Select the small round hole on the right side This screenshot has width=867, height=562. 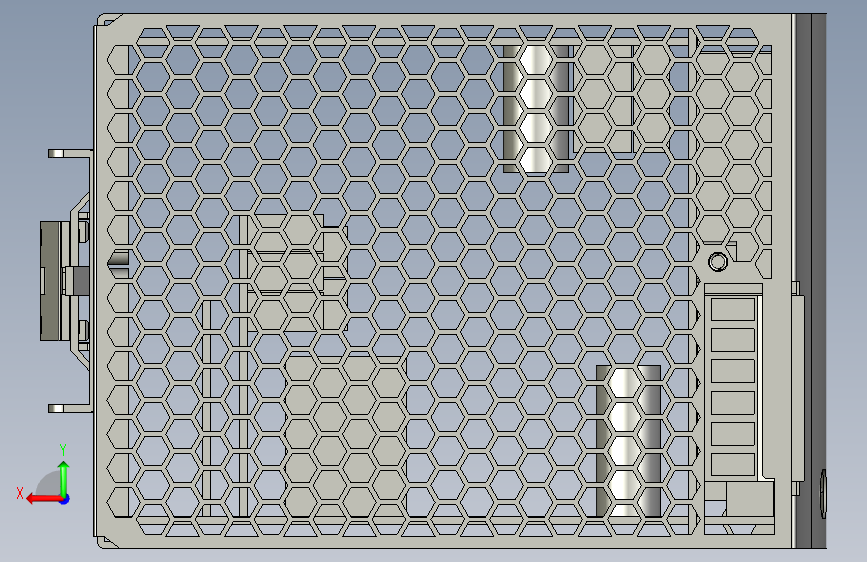coord(718,262)
